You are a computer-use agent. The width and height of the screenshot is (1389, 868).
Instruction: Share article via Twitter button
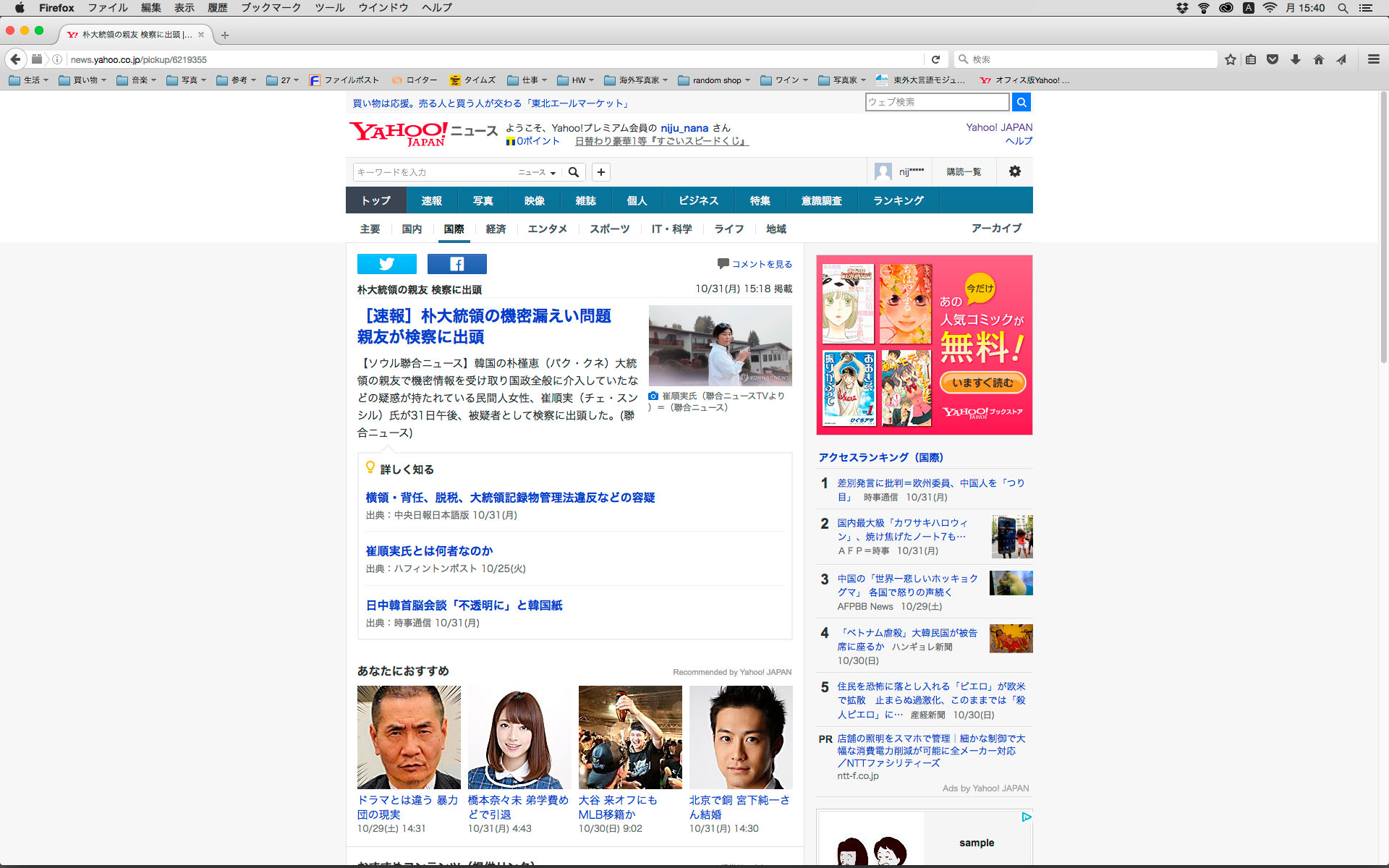click(386, 264)
